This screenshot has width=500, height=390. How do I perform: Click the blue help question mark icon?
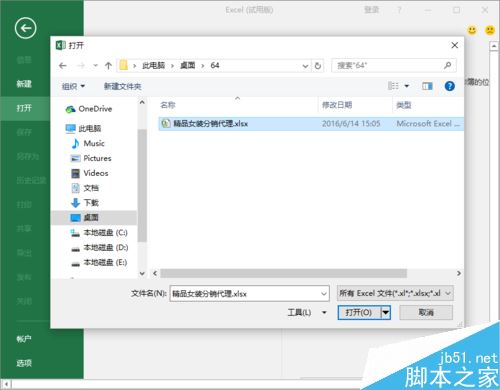[449, 86]
